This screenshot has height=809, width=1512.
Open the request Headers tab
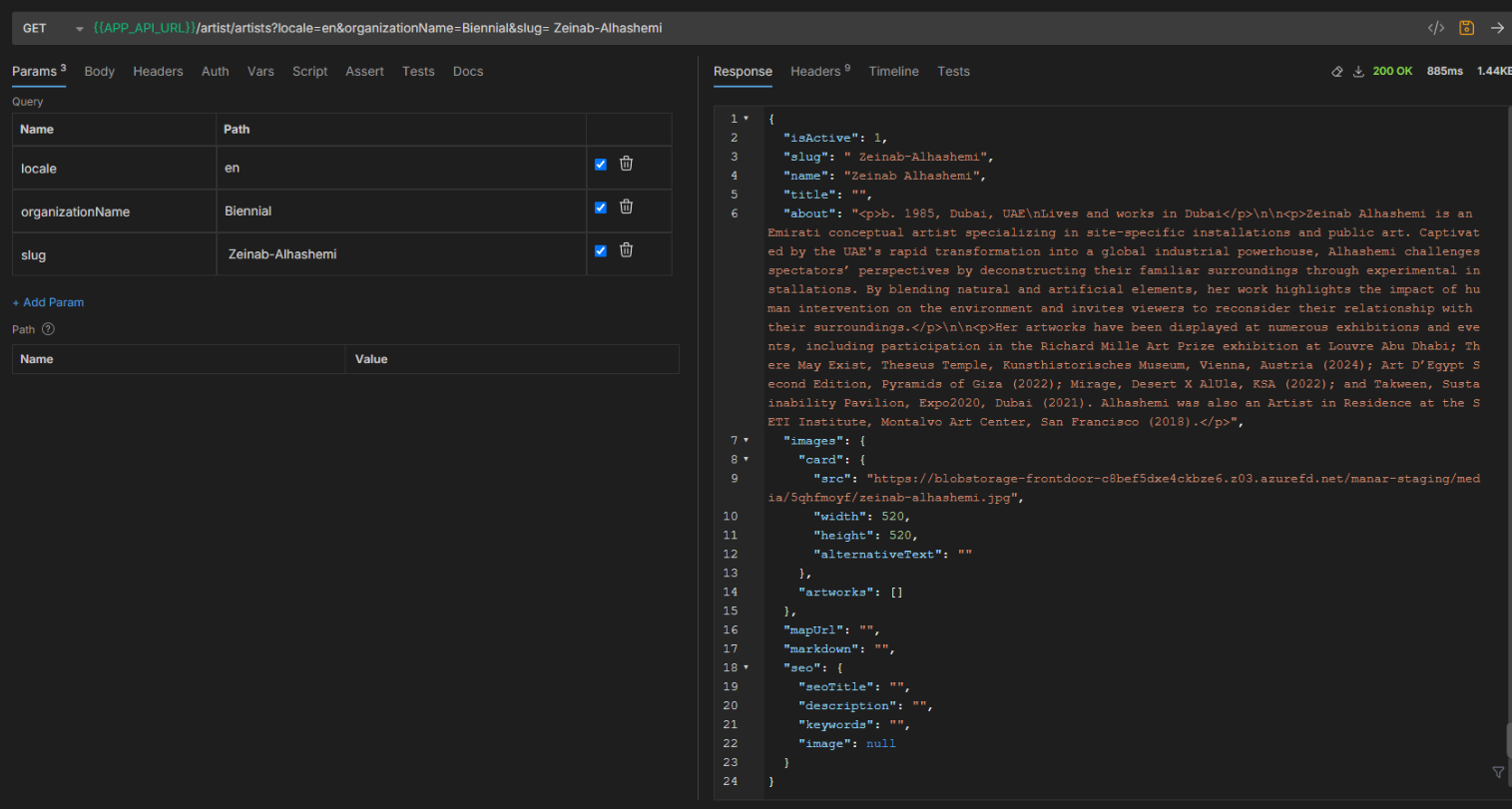(158, 72)
